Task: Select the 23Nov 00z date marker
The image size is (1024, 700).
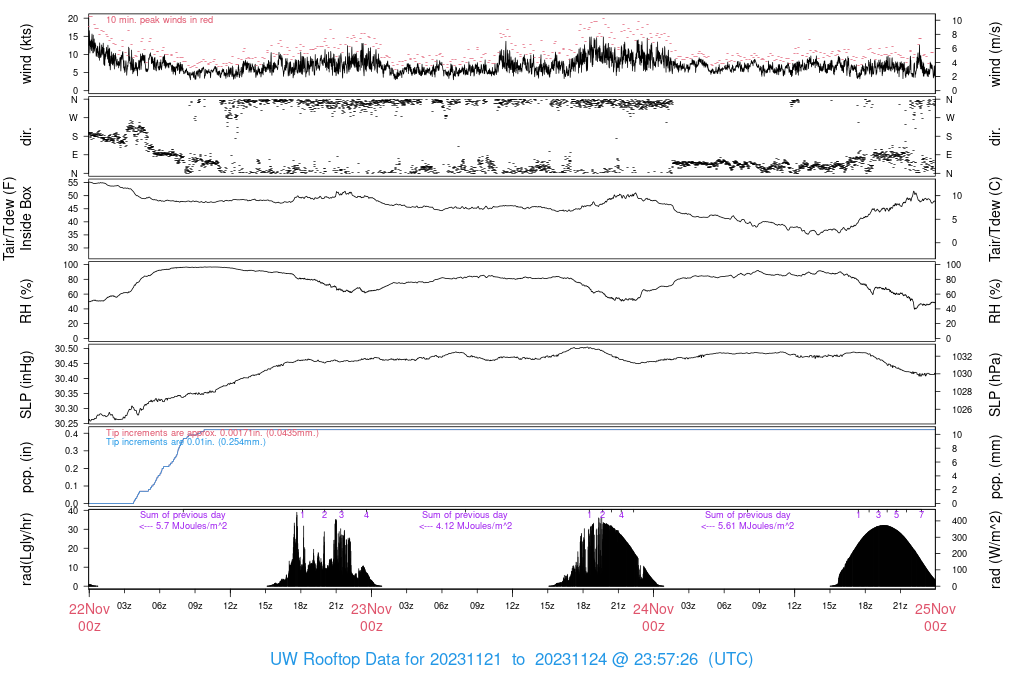Action: [371, 617]
